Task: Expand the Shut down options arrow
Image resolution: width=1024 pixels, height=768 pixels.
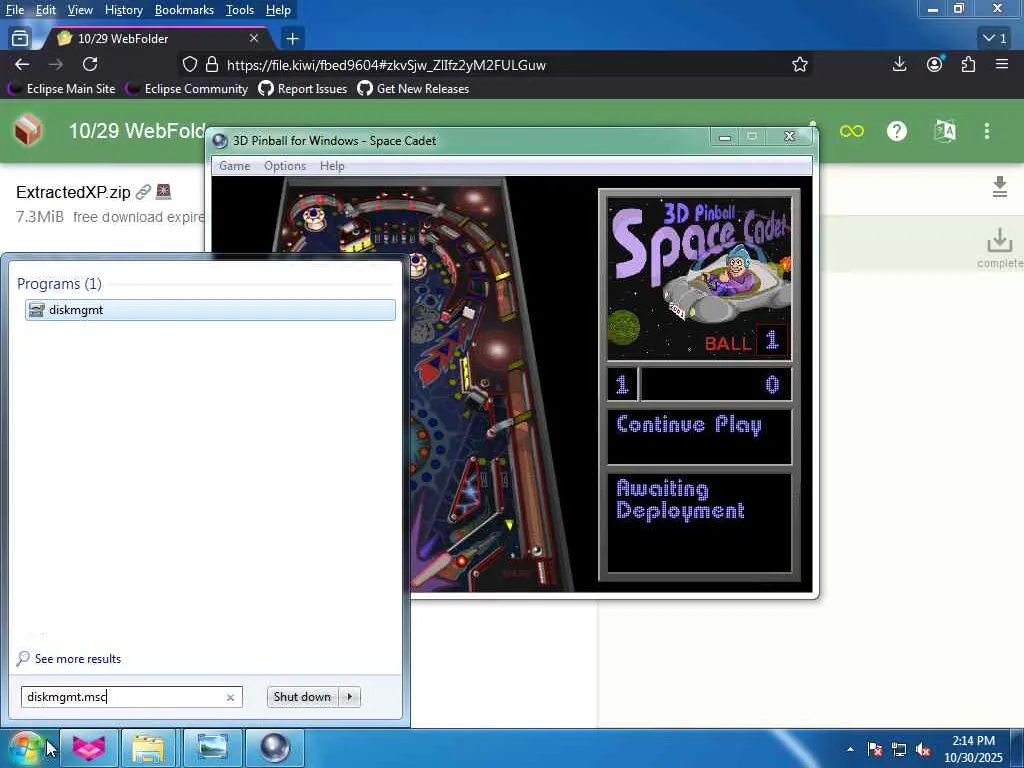Action: (349, 697)
